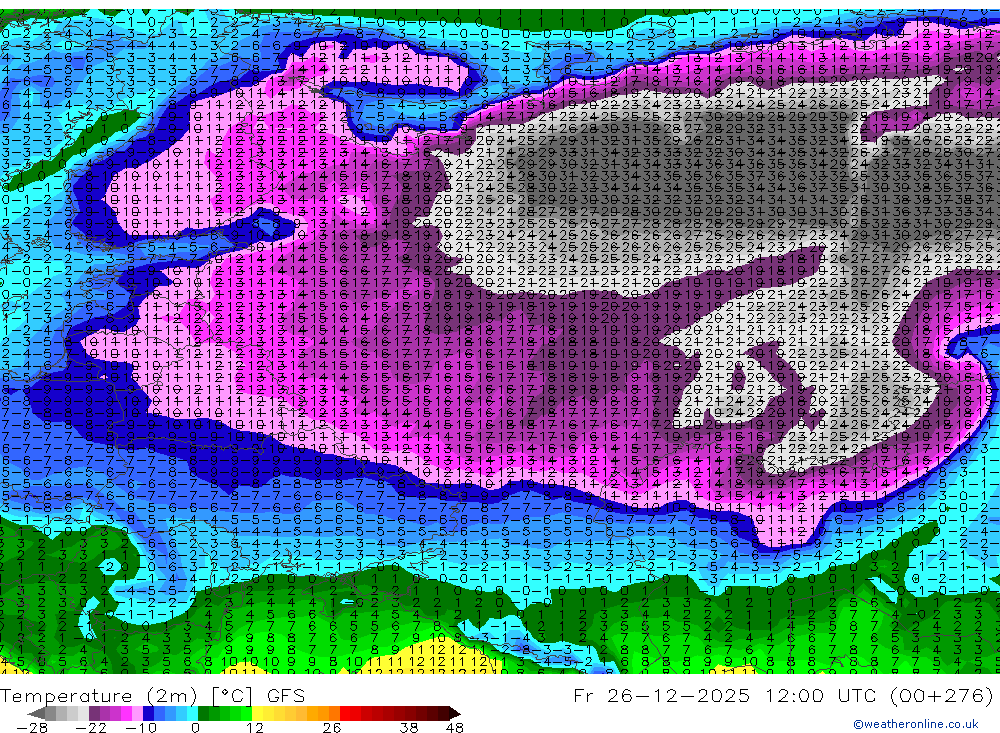Click the '(00+276)' forecast offset text
The image size is (1000, 733).
[941, 695]
